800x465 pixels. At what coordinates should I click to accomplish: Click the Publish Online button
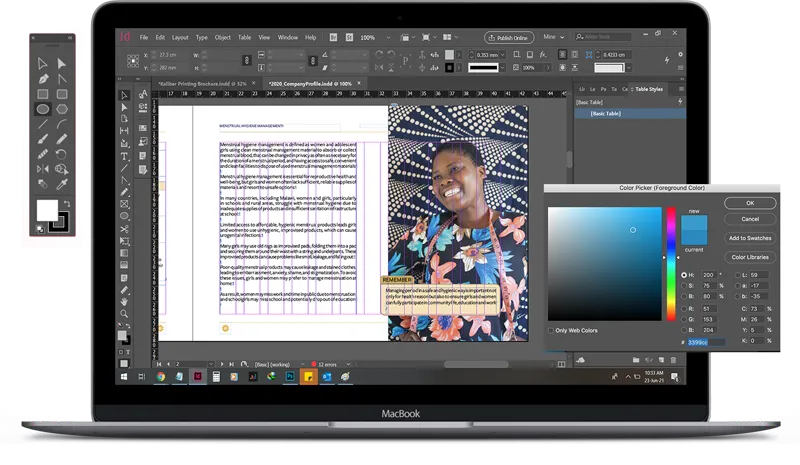[507, 37]
